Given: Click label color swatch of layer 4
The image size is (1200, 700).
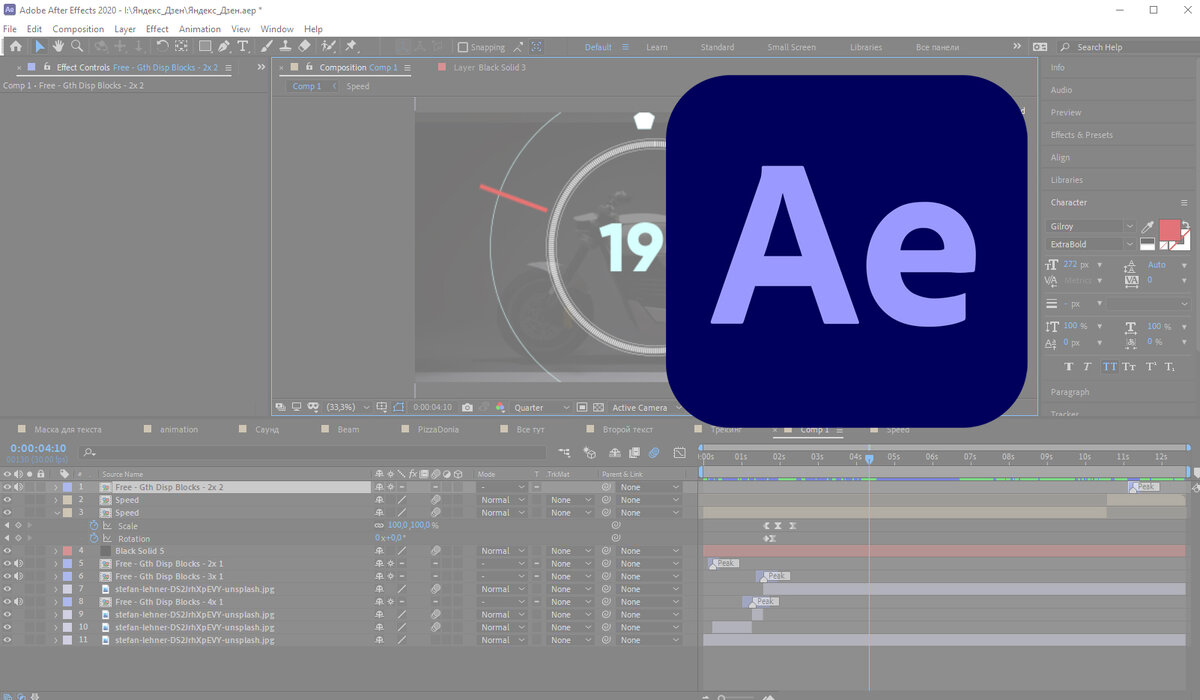Looking at the screenshot, I should [x=67, y=551].
